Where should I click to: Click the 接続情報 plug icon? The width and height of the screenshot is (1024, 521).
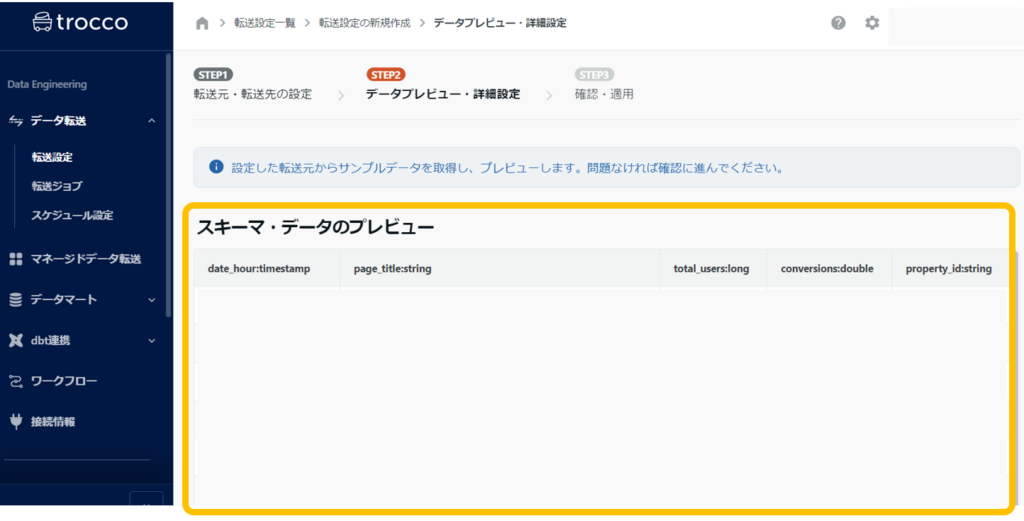(16, 421)
